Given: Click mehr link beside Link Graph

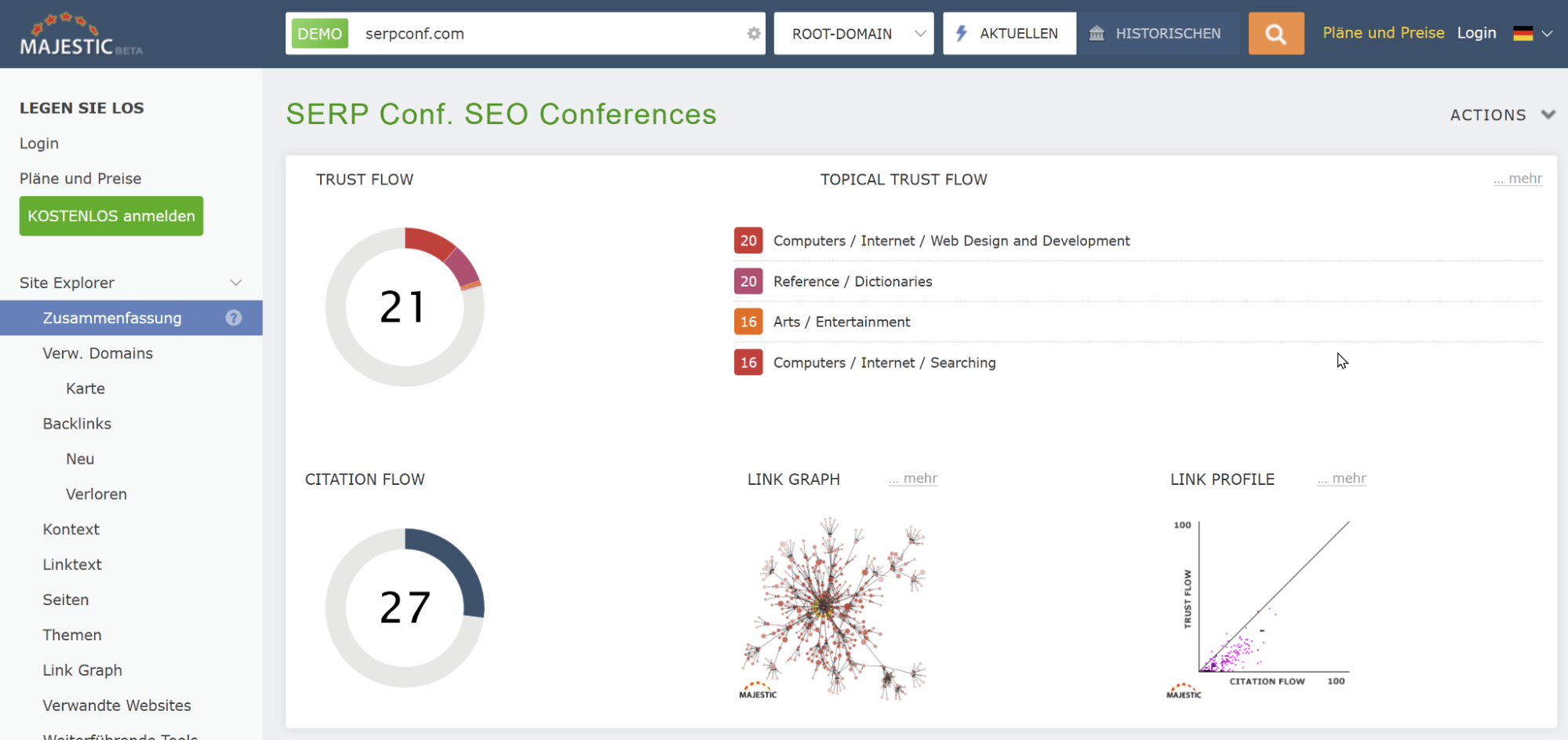Looking at the screenshot, I should pos(913,479).
